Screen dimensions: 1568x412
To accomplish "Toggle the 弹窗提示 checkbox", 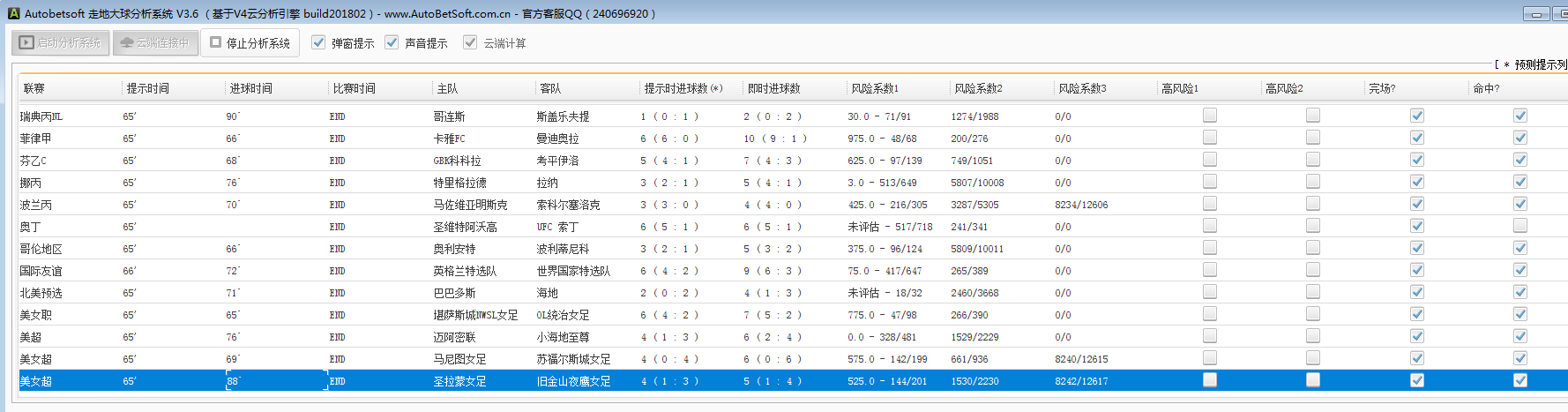I will tap(318, 42).
